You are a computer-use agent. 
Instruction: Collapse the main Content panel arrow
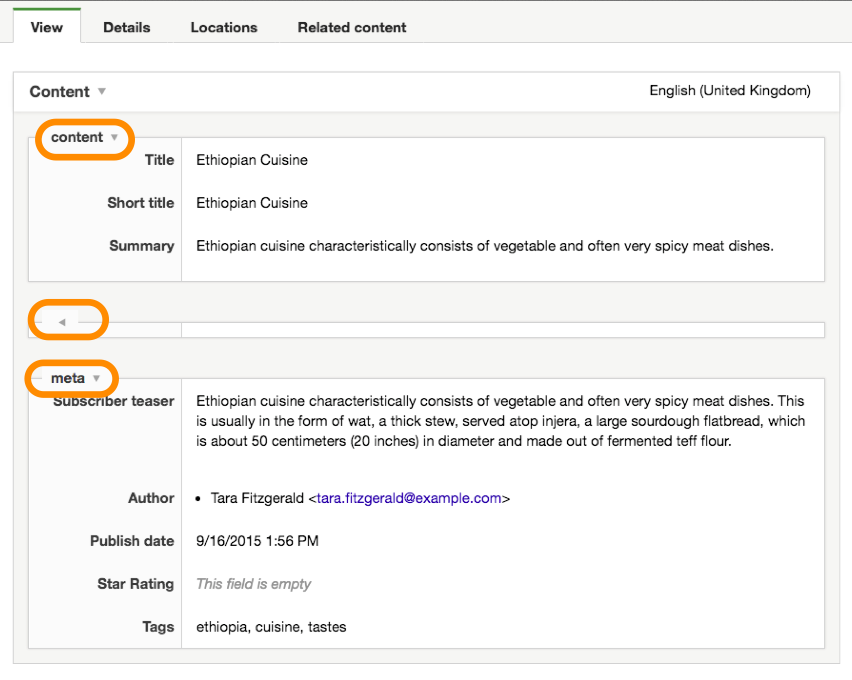point(102,91)
